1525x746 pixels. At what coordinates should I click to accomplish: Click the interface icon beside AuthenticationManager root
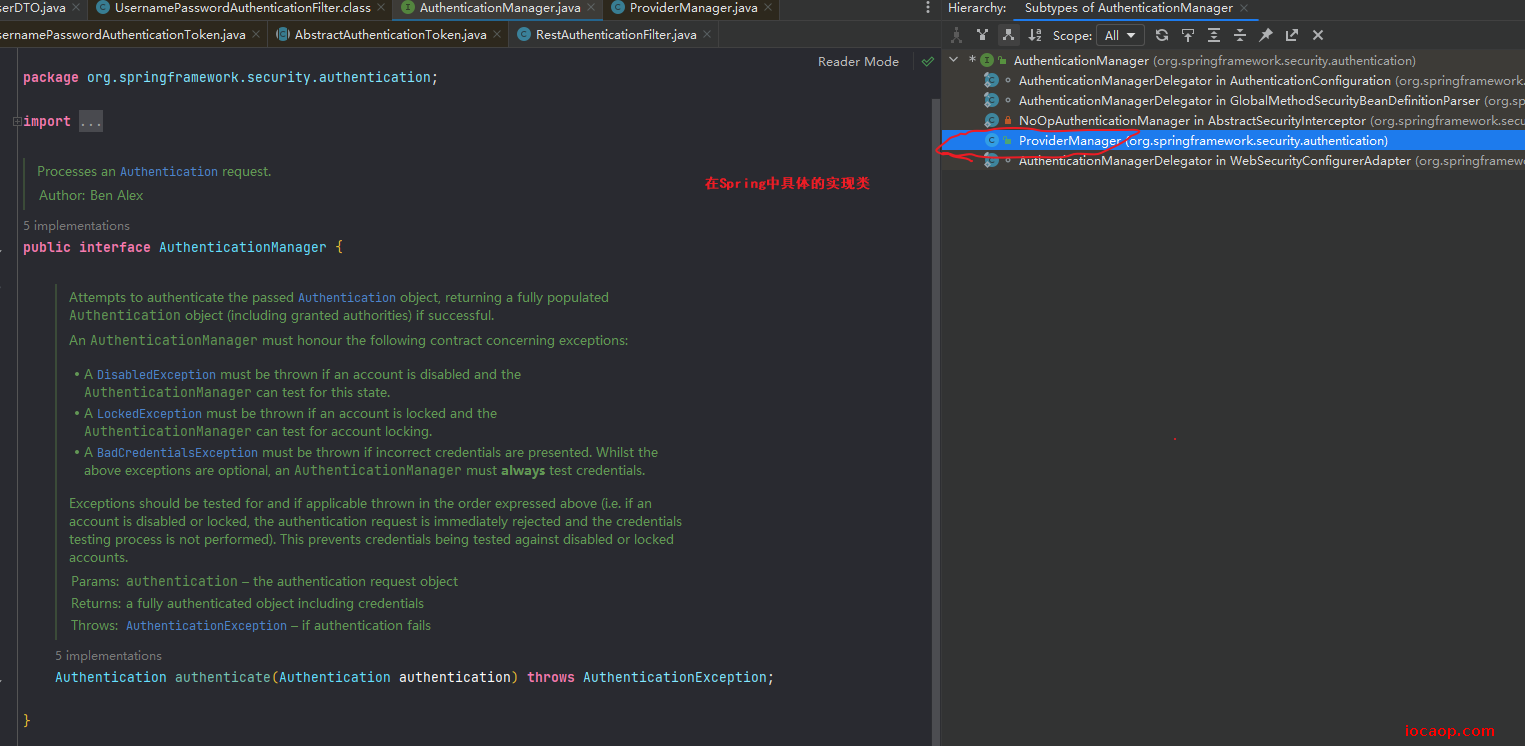987,60
